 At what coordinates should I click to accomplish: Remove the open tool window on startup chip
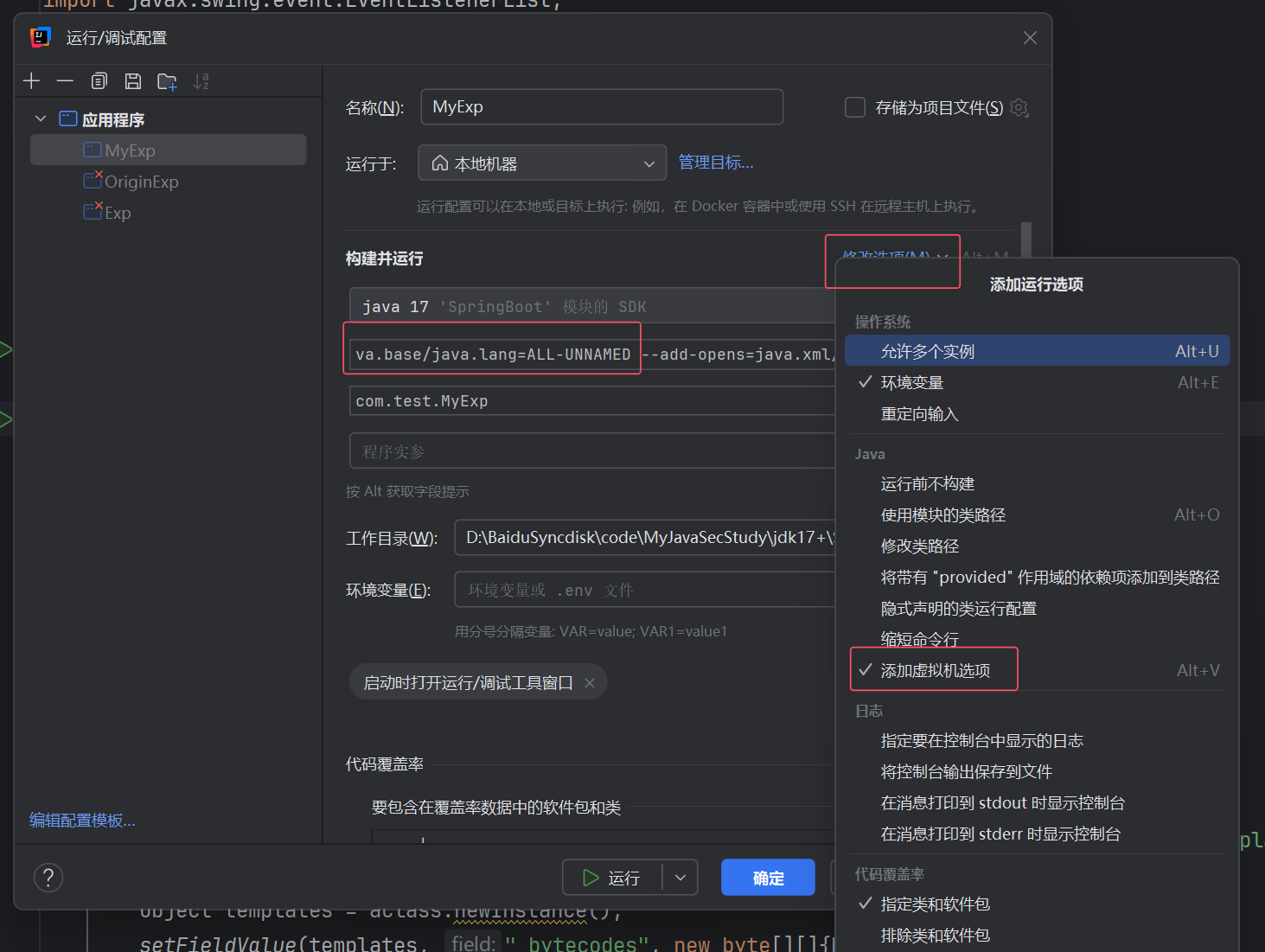[x=590, y=683]
